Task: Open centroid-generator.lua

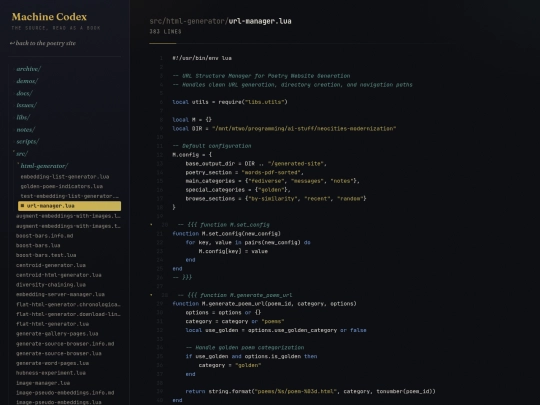Action: 51,265
